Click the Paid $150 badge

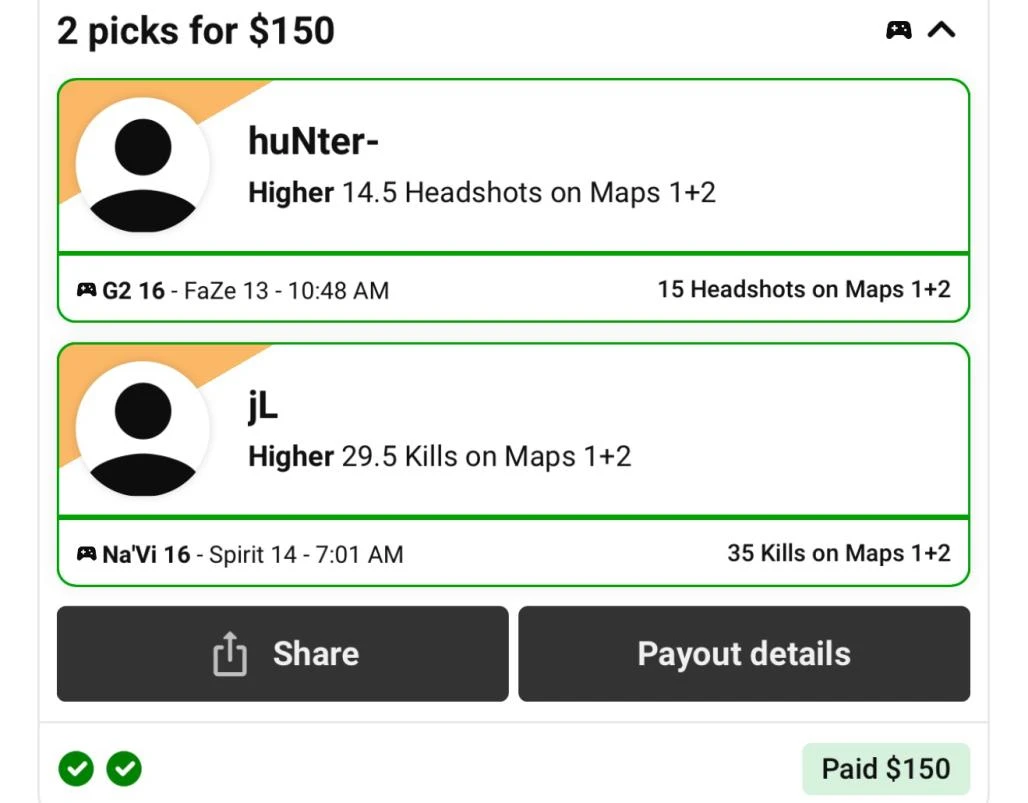point(886,769)
